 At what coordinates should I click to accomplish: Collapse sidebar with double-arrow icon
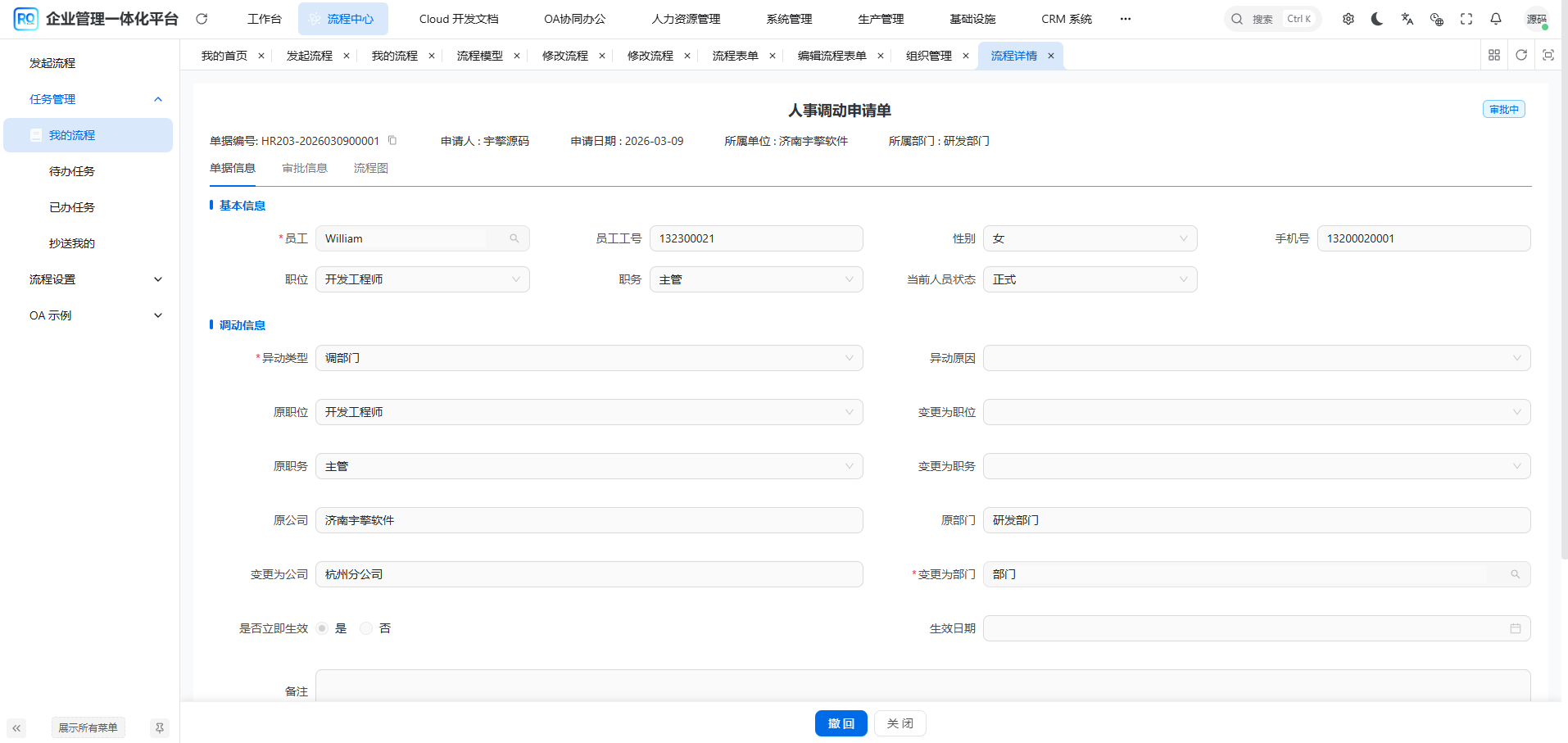16,727
